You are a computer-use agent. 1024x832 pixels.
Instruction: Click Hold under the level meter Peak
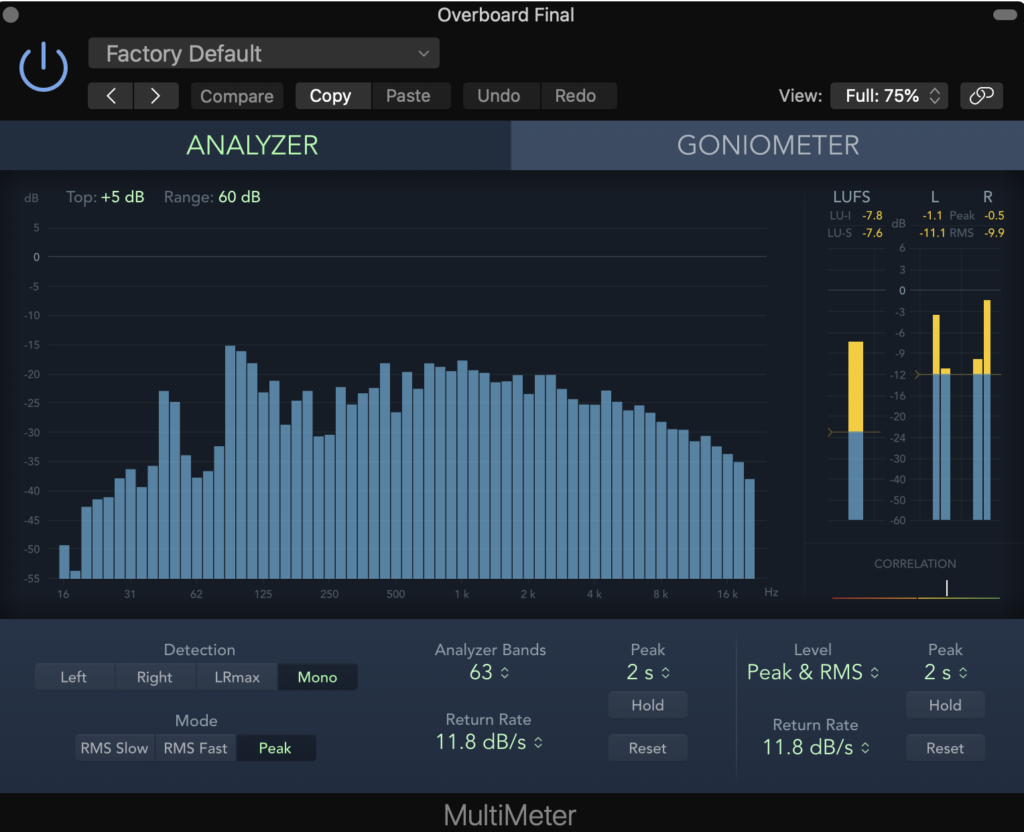tap(945, 705)
